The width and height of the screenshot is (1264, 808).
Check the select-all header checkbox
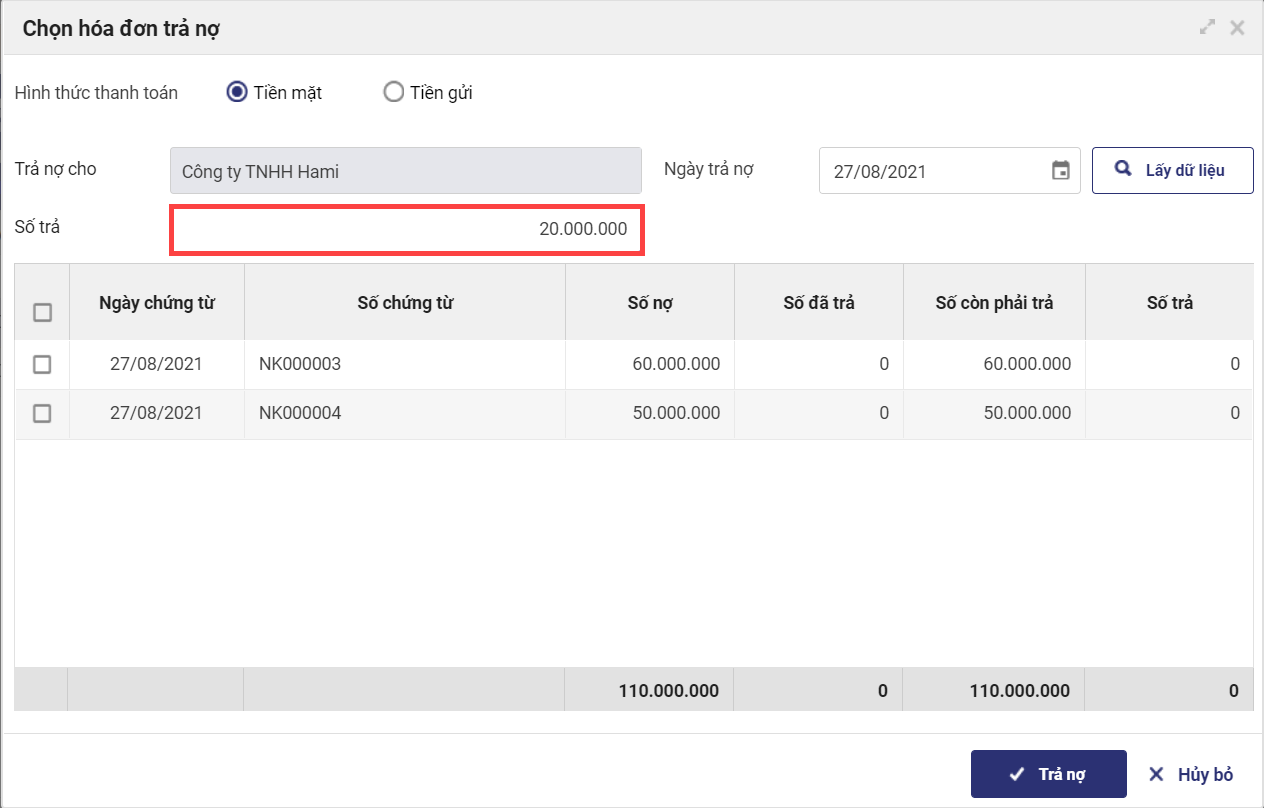pyautogui.click(x=42, y=313)
